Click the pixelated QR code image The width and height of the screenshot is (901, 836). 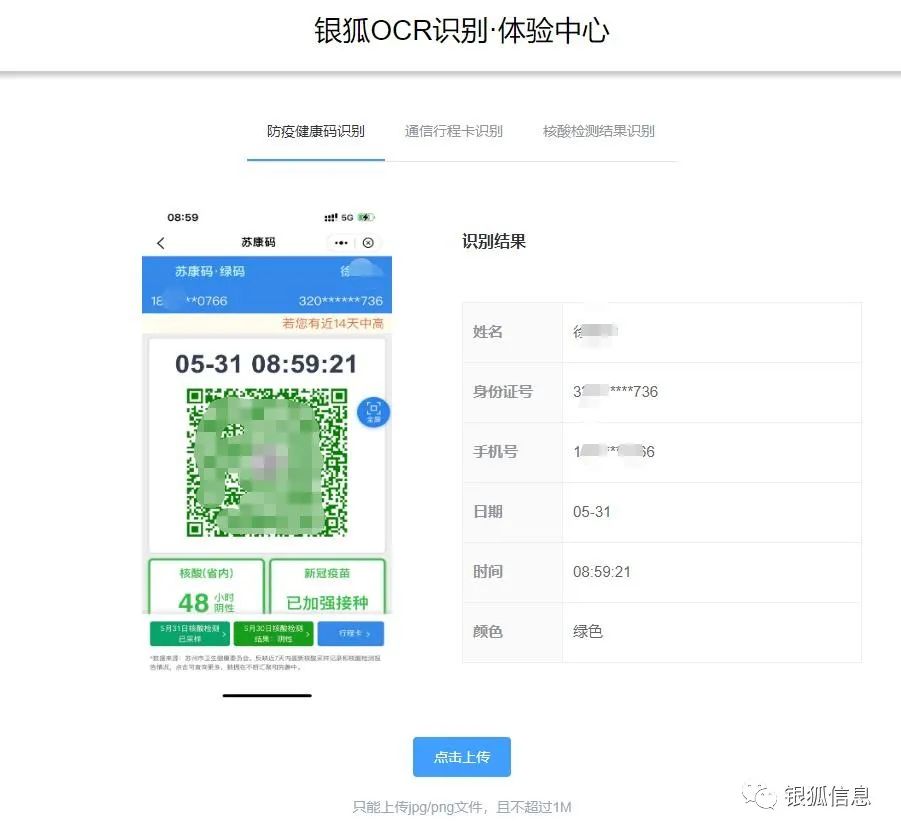click(x=267, y=463)
